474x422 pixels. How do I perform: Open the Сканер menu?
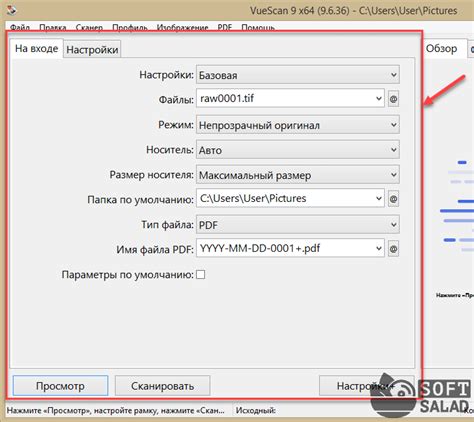89,27
